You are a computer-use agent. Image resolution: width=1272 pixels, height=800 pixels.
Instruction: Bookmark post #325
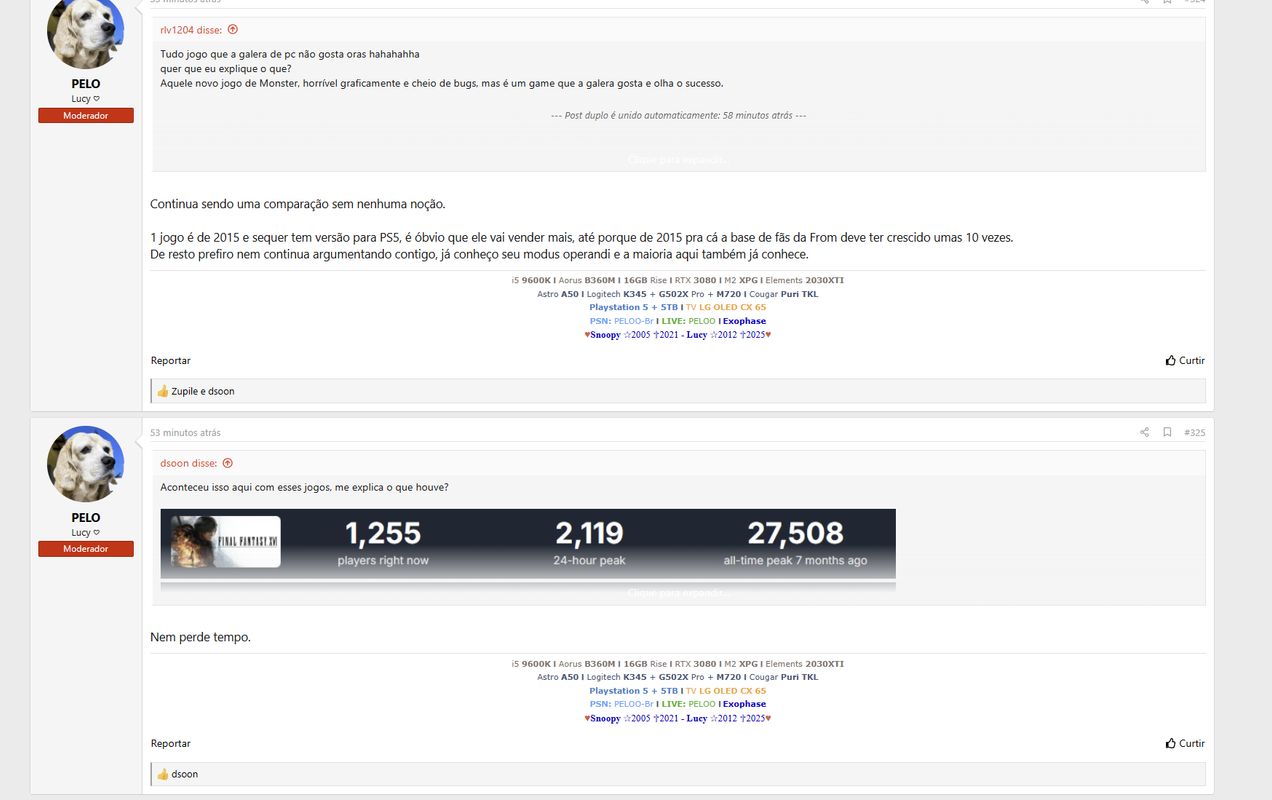1167,433
